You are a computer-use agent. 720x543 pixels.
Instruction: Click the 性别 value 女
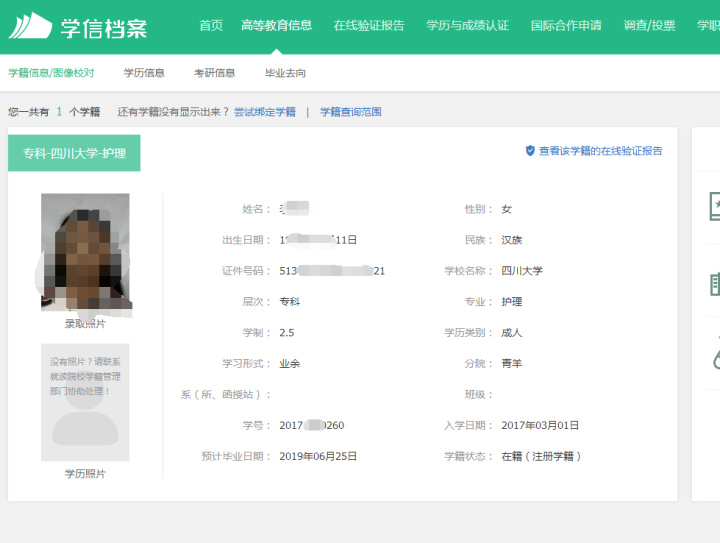pyautogui.click(x=506, y=209)
